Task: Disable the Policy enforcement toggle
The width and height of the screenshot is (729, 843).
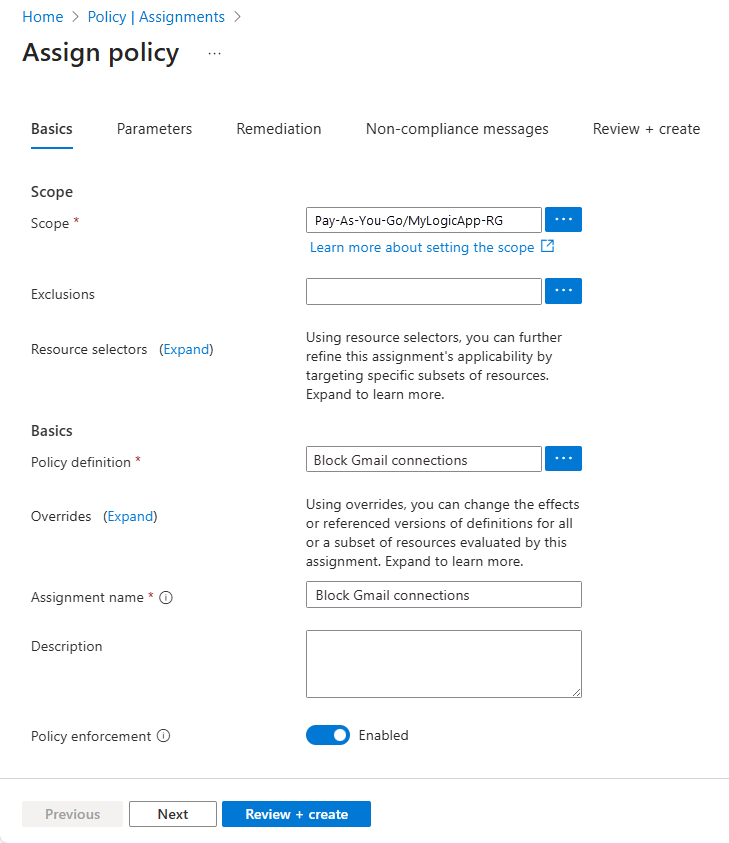Action: coord(328,735)
